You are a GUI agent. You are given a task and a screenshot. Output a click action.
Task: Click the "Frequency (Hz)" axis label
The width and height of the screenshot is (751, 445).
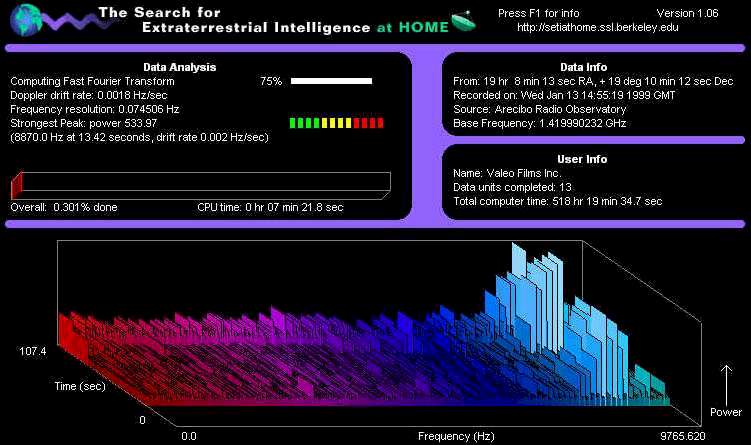tap(456, 436)
